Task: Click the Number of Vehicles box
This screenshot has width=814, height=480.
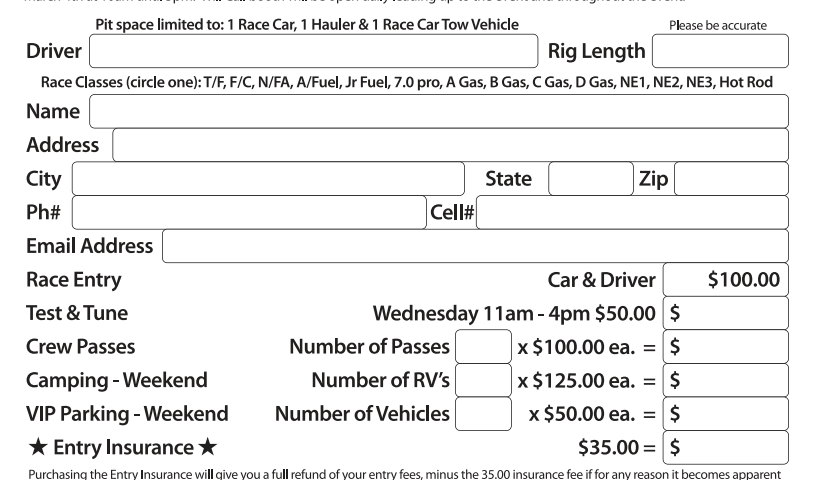Action: (x=483, y=413)
